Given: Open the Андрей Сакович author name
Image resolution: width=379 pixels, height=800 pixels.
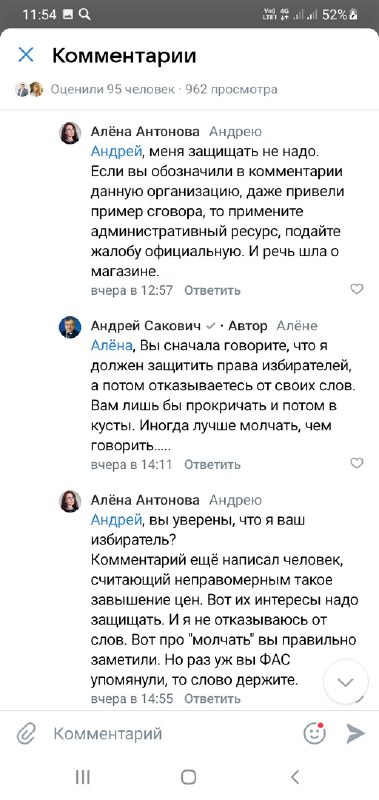Looking at the screenshot, I should (146, 326).
